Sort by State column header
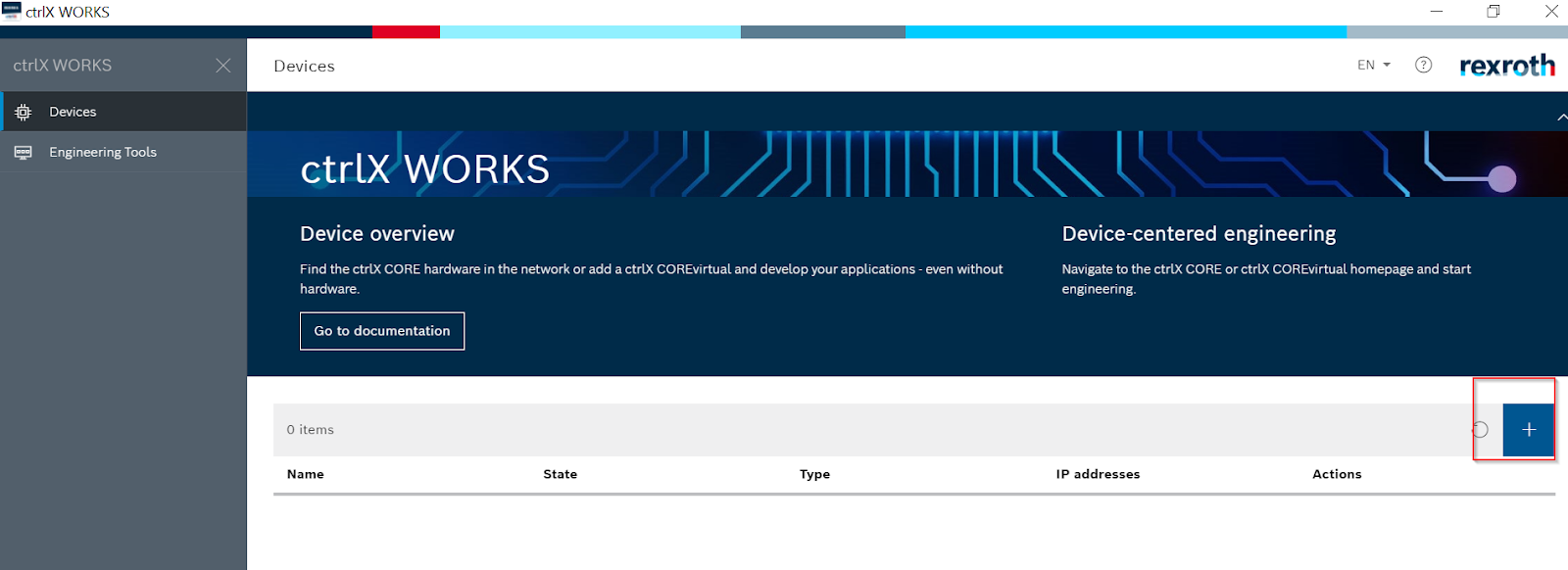Viewport: 1568px width, 570px height. [x=561, y=474]
